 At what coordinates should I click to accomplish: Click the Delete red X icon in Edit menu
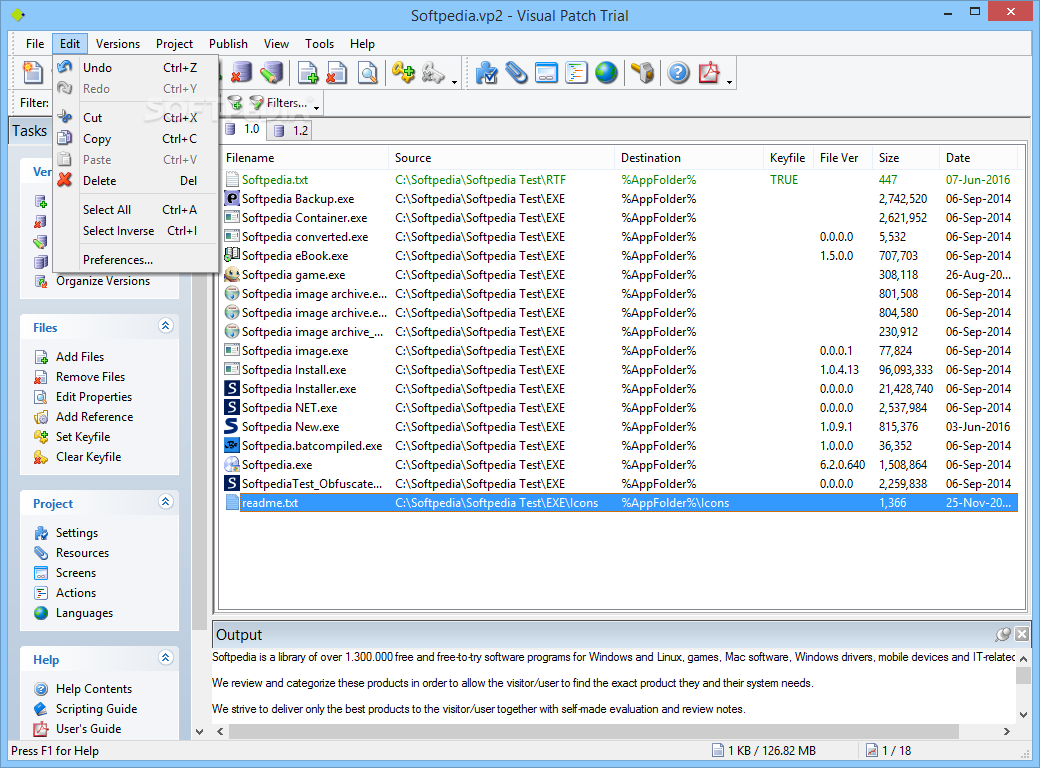(64, 180)
